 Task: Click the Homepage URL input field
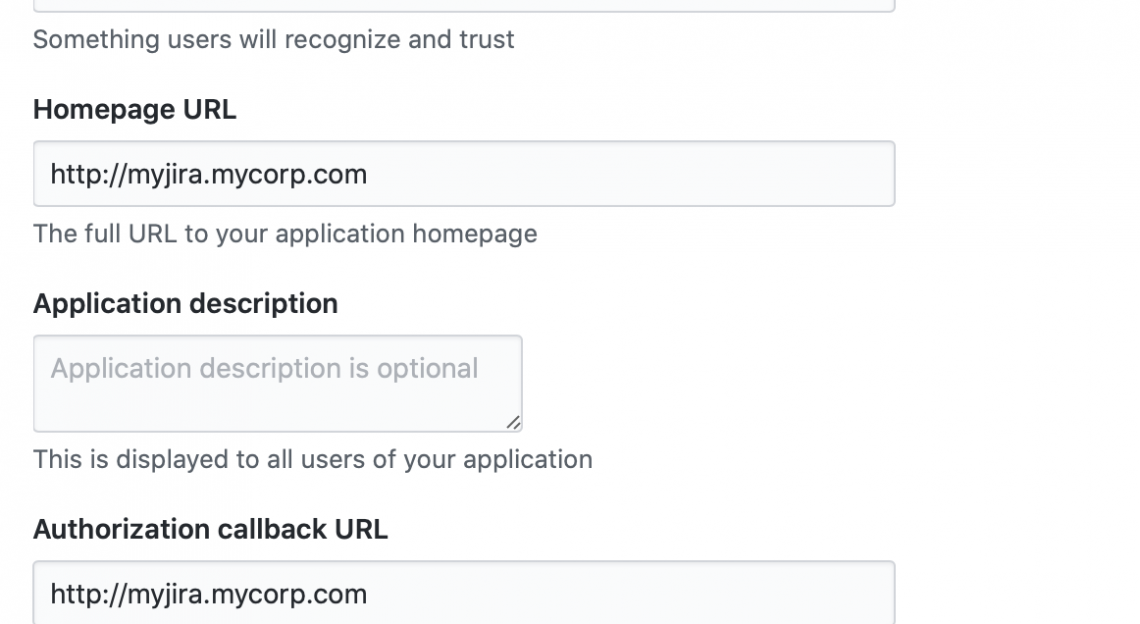[x=463, y=174]
